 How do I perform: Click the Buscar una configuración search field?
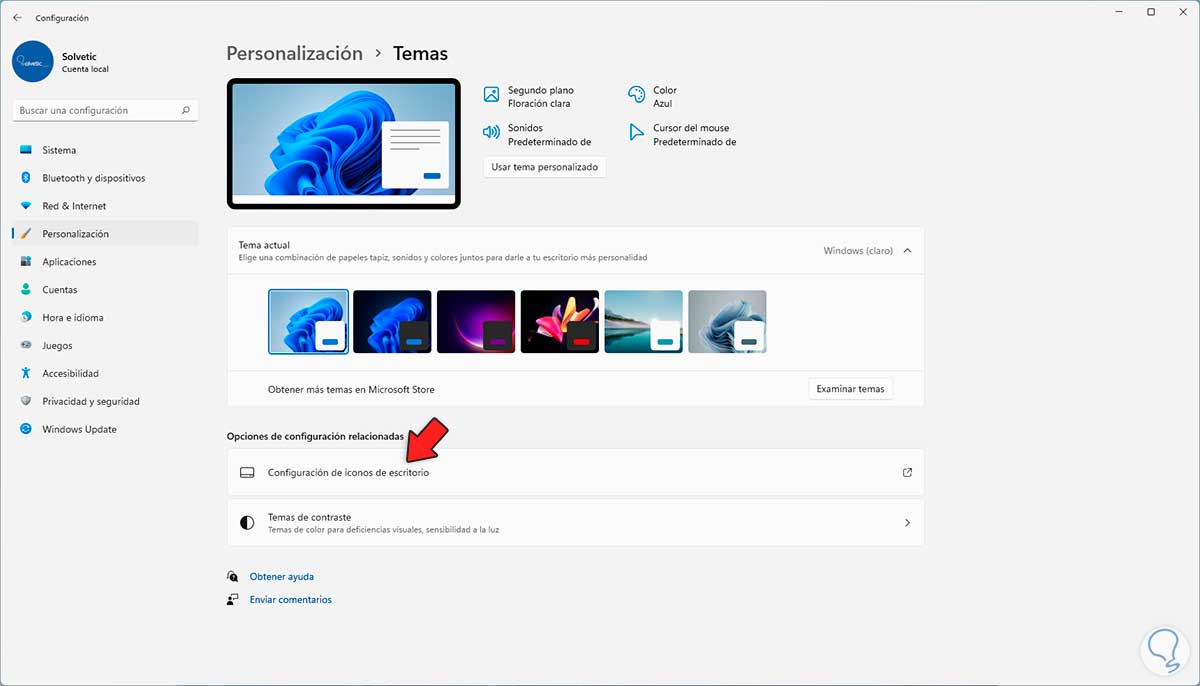click(105, 111)
